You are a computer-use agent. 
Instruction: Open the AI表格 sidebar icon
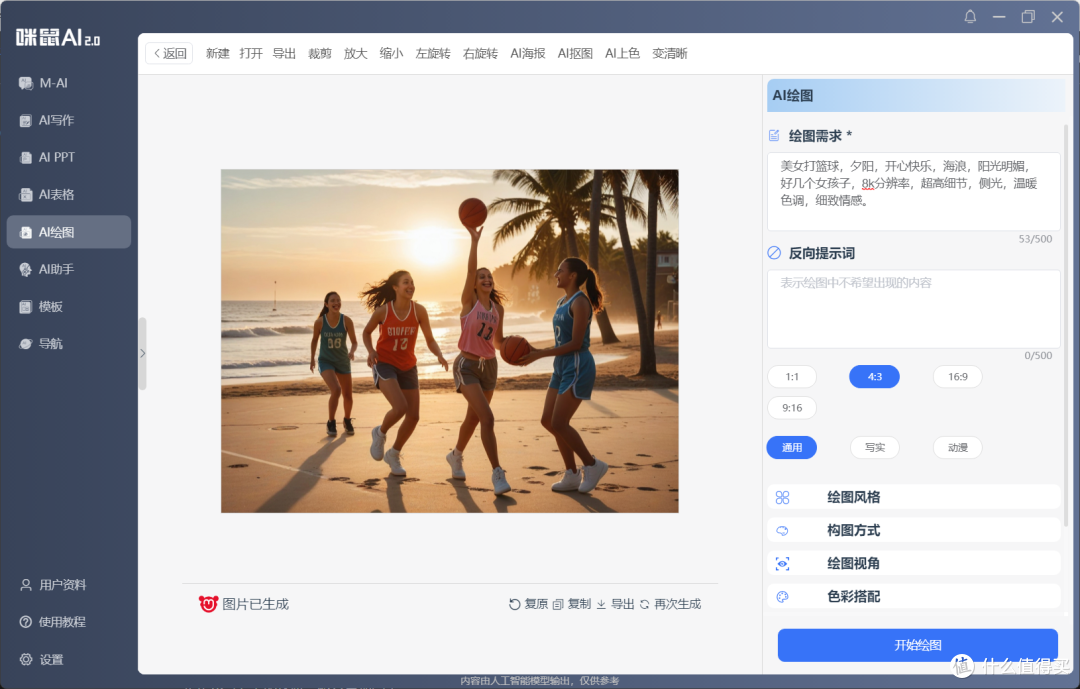click(x=25, y=195)
